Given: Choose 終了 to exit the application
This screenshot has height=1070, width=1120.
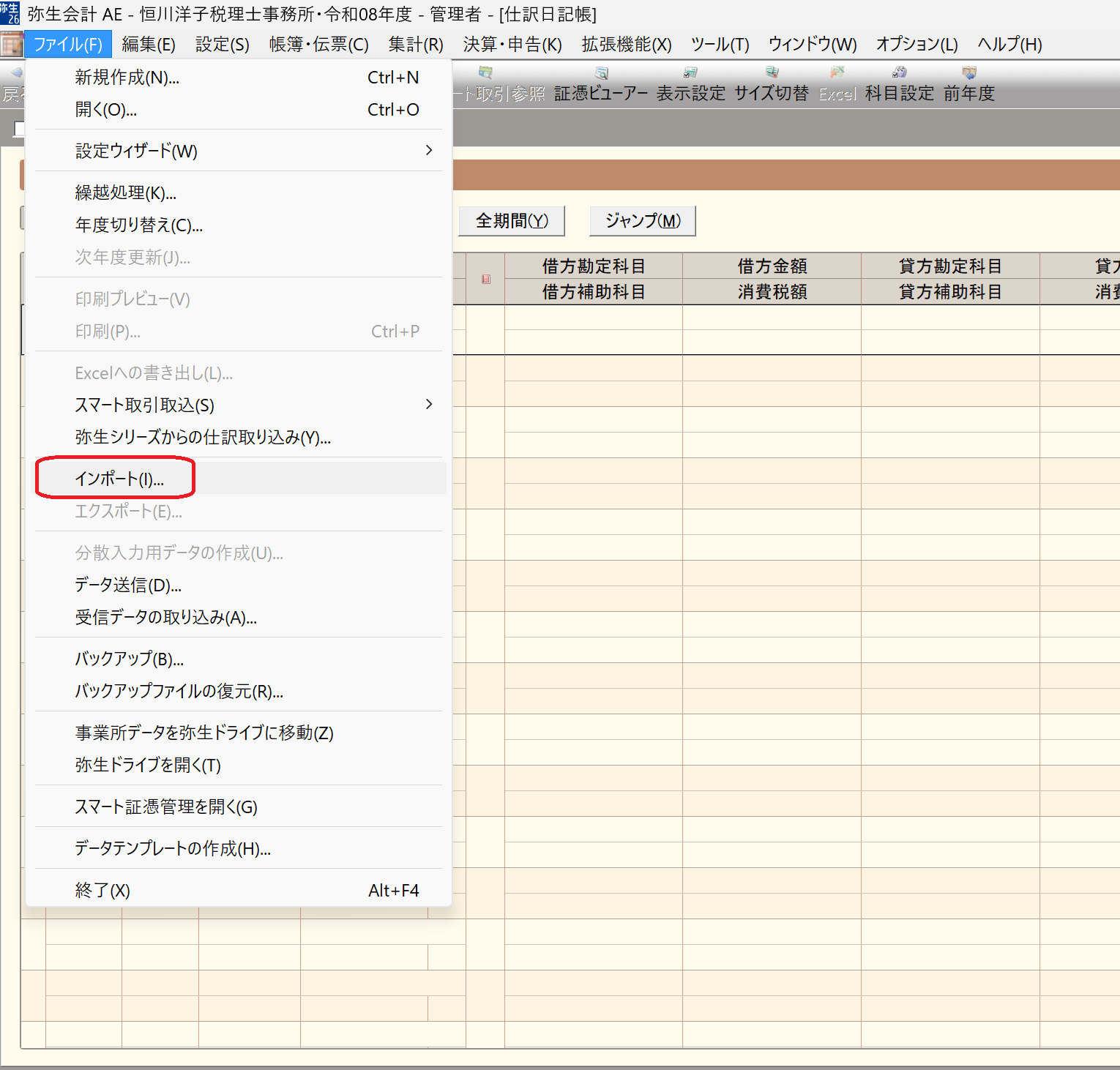Looking at the screenshot, I should (102, 890).
